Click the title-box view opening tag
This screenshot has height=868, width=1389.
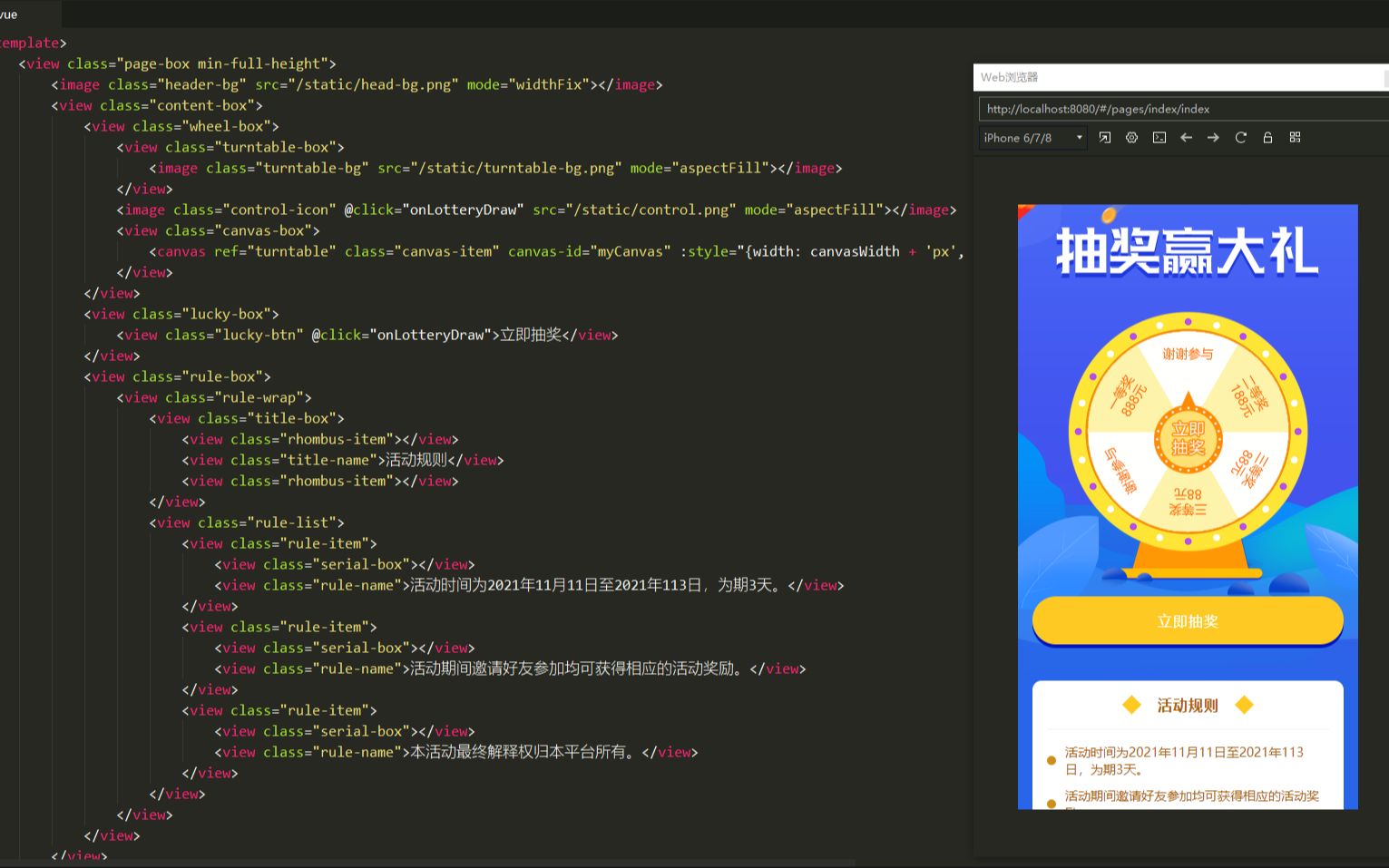(x=247, y=418)
